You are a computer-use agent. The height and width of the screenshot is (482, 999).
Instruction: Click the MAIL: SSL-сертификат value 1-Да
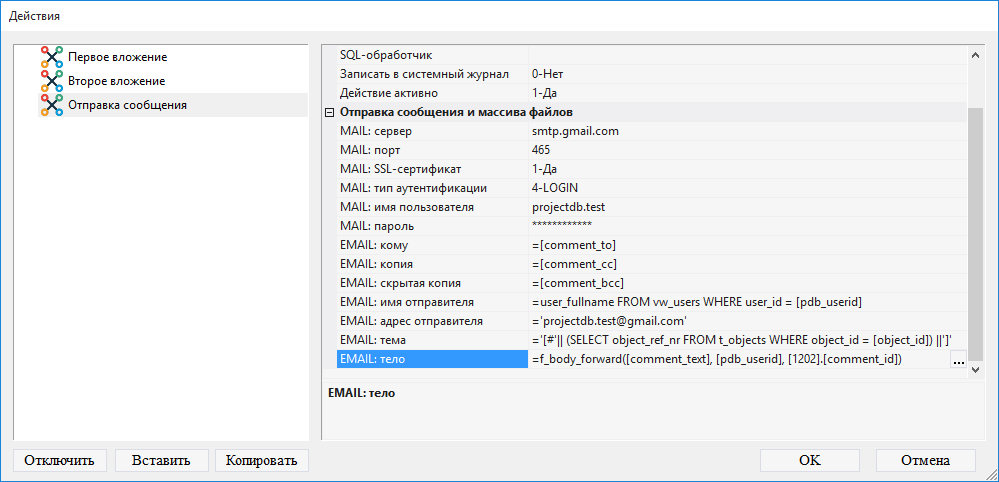click(545, 169)
